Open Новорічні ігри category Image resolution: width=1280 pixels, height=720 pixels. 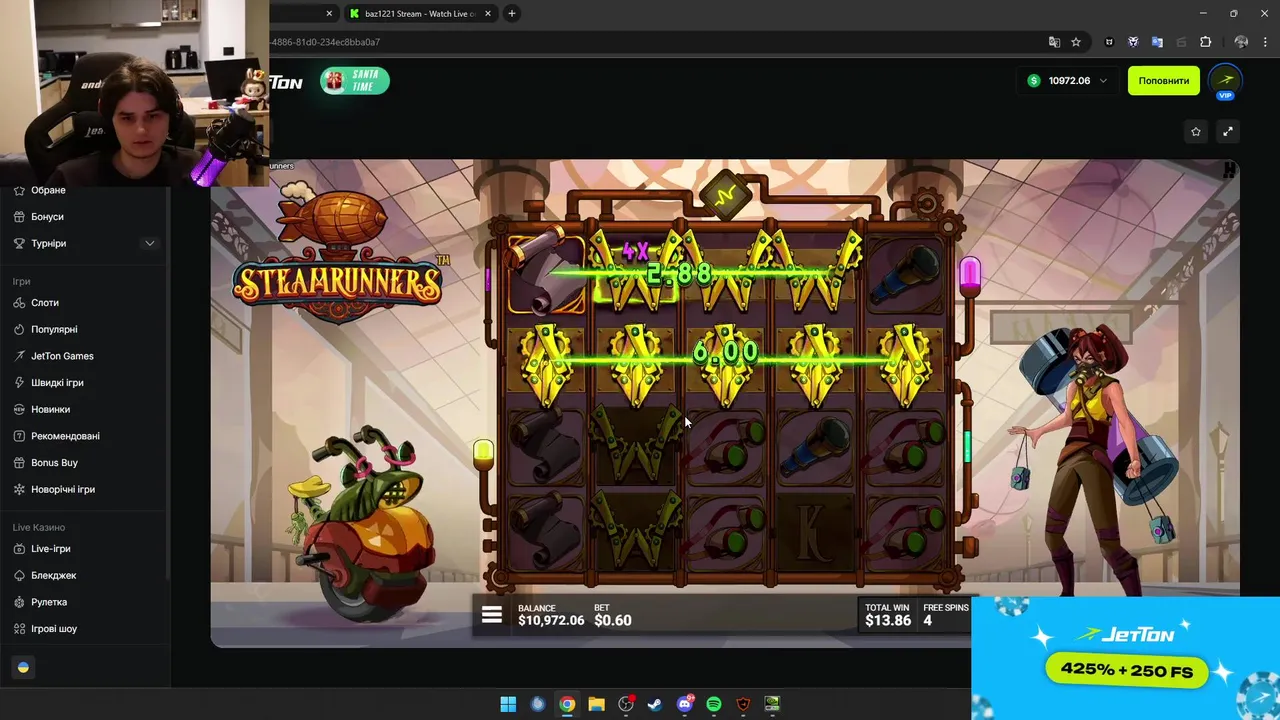[x=63, y=489]
